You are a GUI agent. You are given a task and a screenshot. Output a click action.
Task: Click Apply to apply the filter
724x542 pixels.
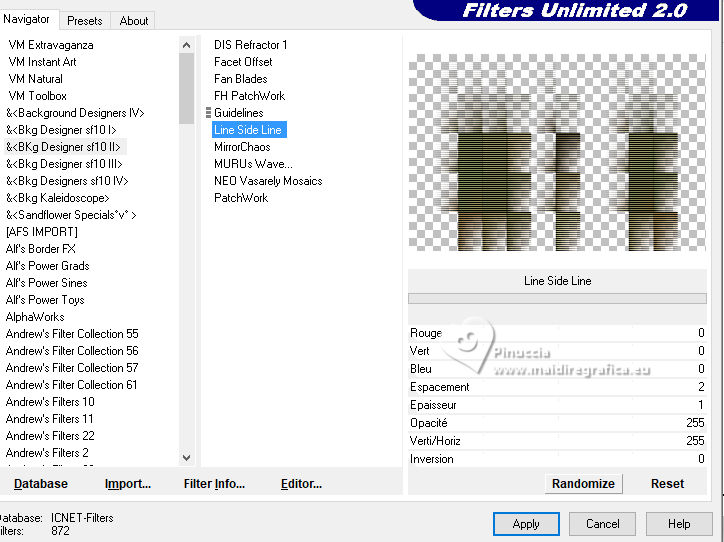(526, 524)
